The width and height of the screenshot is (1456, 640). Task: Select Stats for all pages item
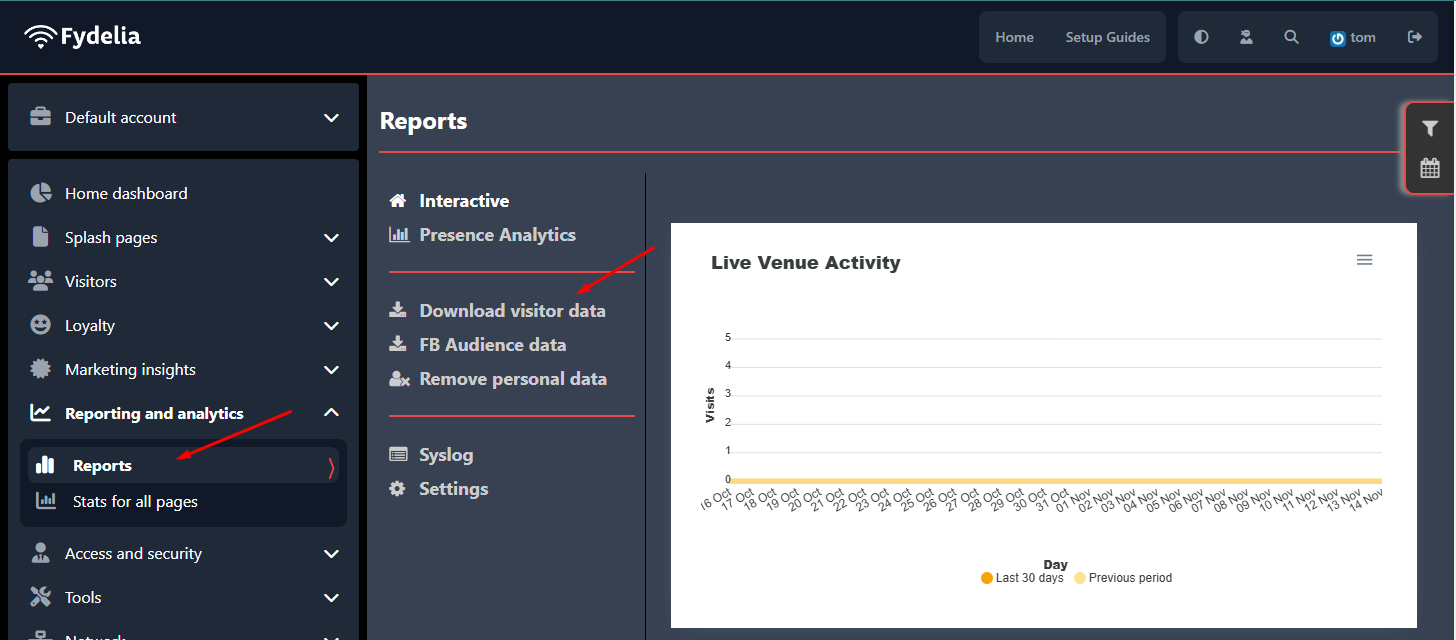coord(135,501)
